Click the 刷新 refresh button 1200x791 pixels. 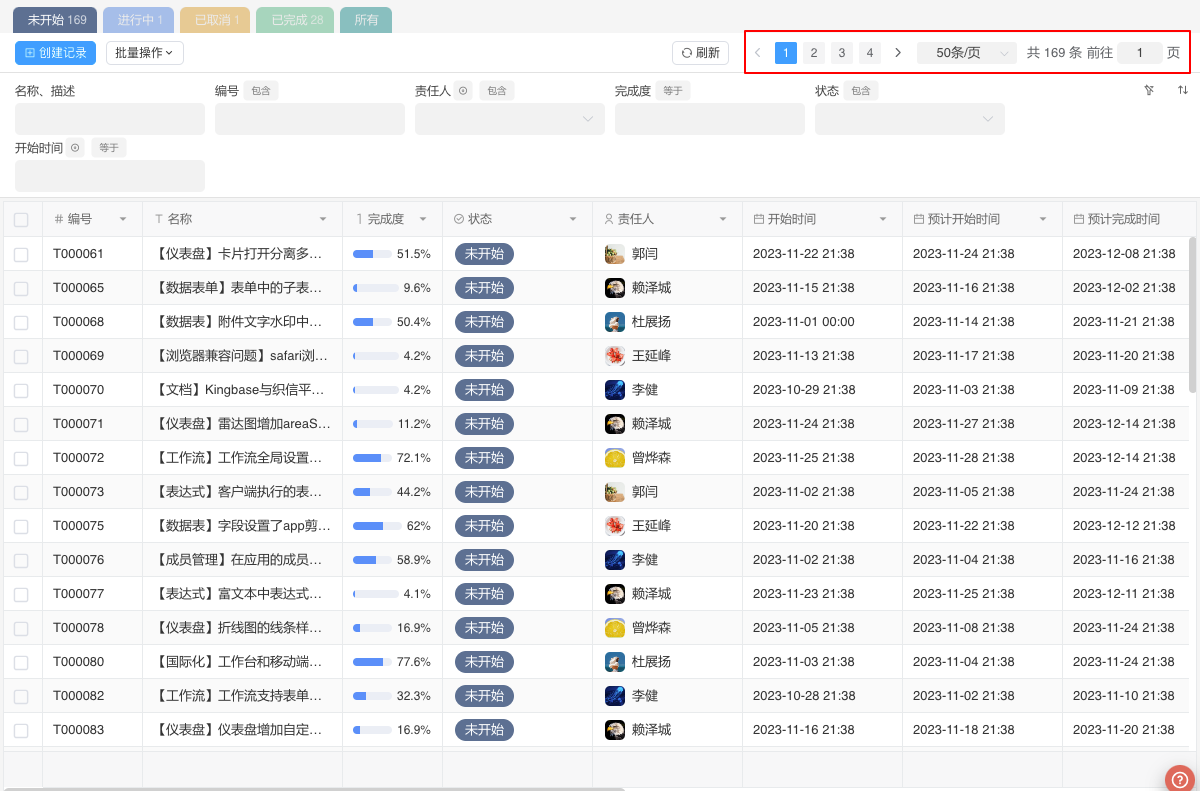pos(700,53)
